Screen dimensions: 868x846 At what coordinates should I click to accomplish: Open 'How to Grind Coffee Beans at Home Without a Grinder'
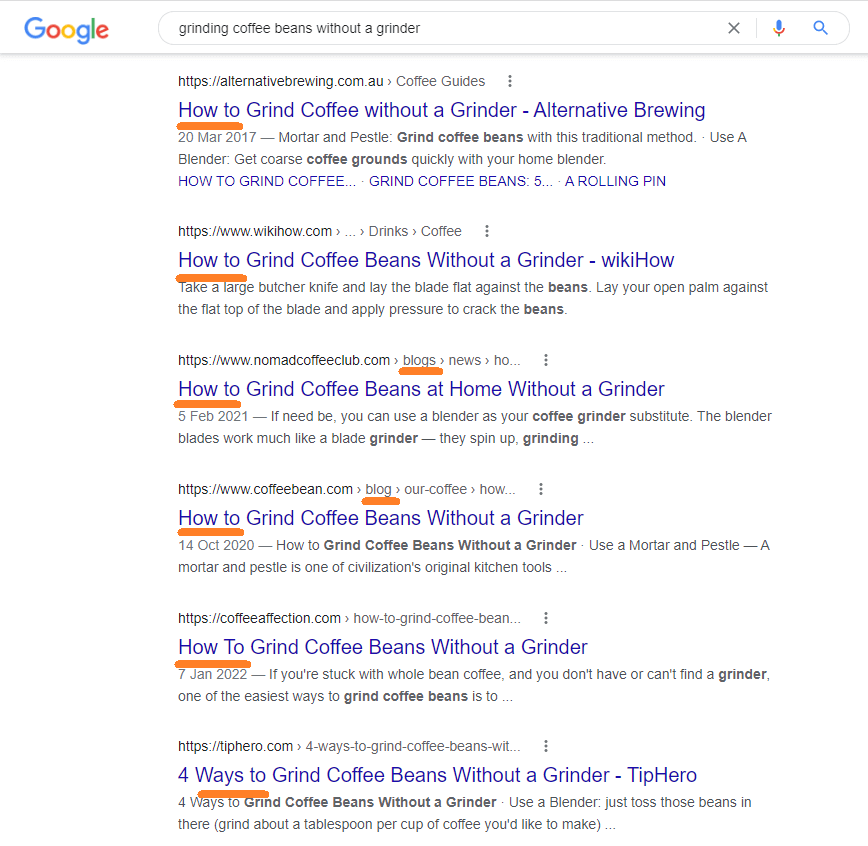(x=421, y=389)
